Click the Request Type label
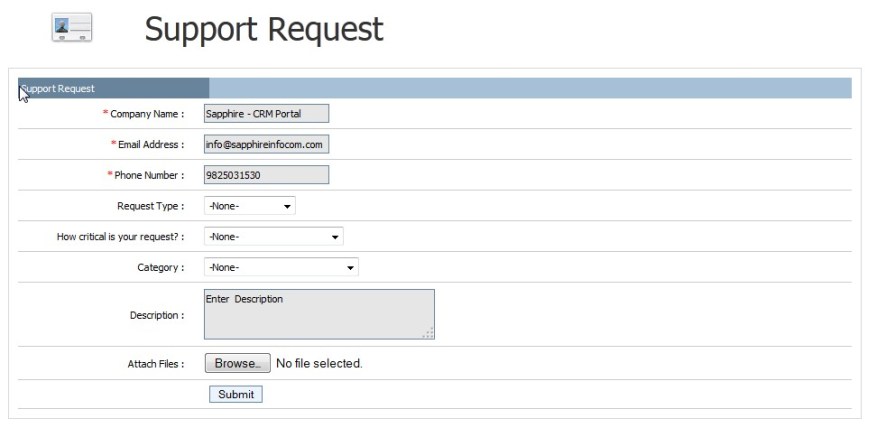886x428 pixels. tap(150, 206)
